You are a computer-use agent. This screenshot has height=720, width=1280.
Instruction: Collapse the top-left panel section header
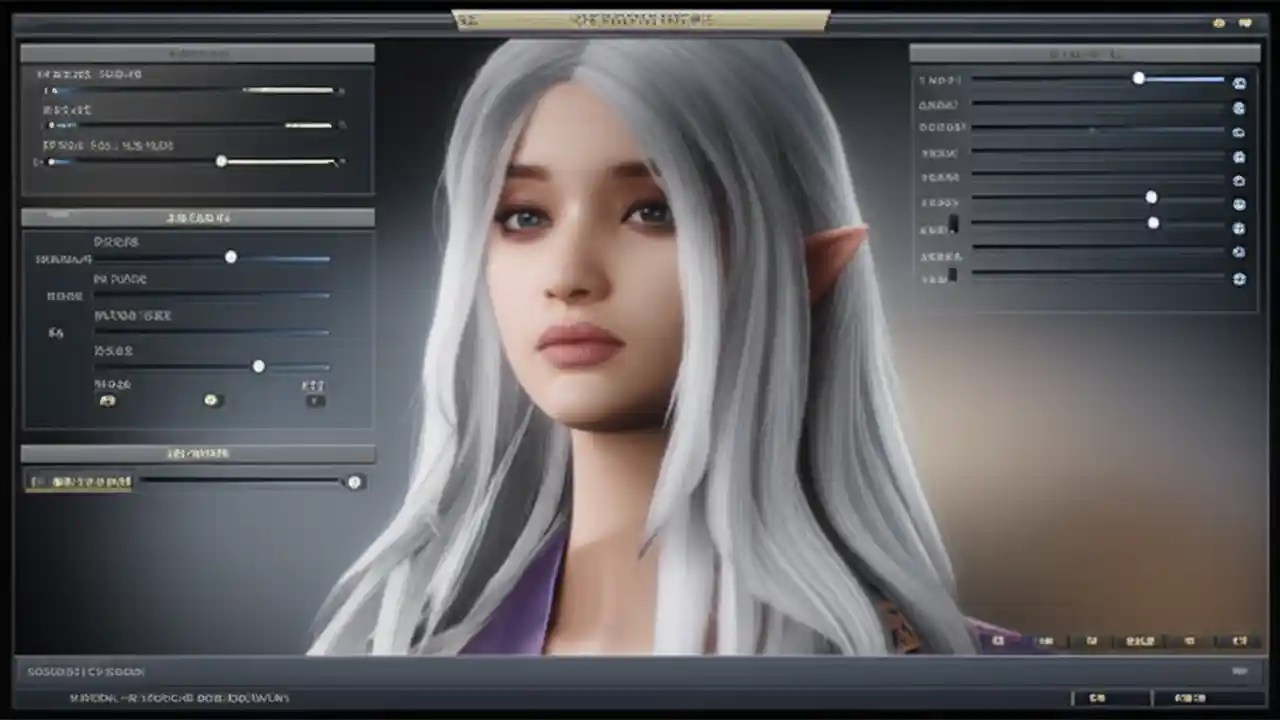196,54
